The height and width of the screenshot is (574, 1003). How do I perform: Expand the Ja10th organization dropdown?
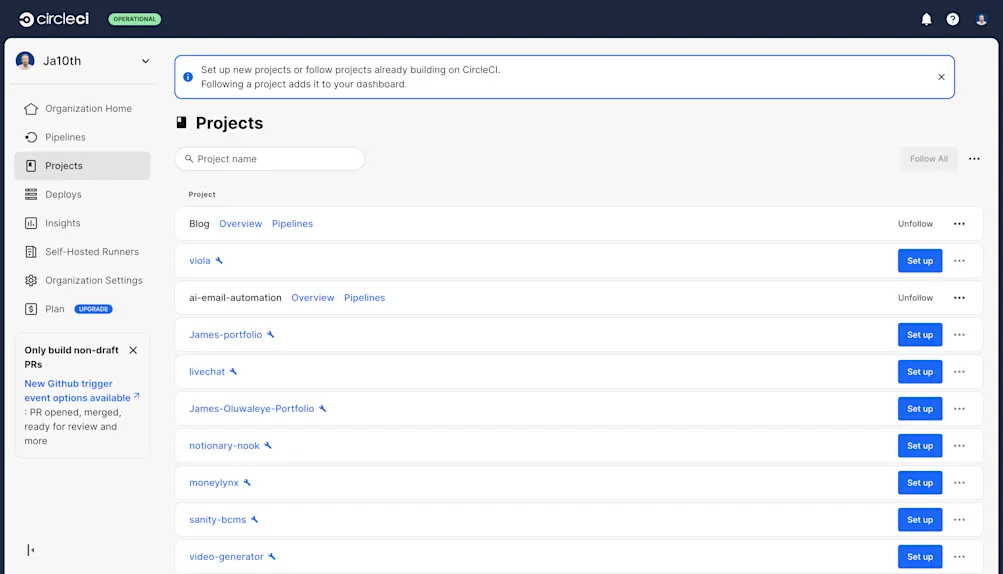pos(145,61)
